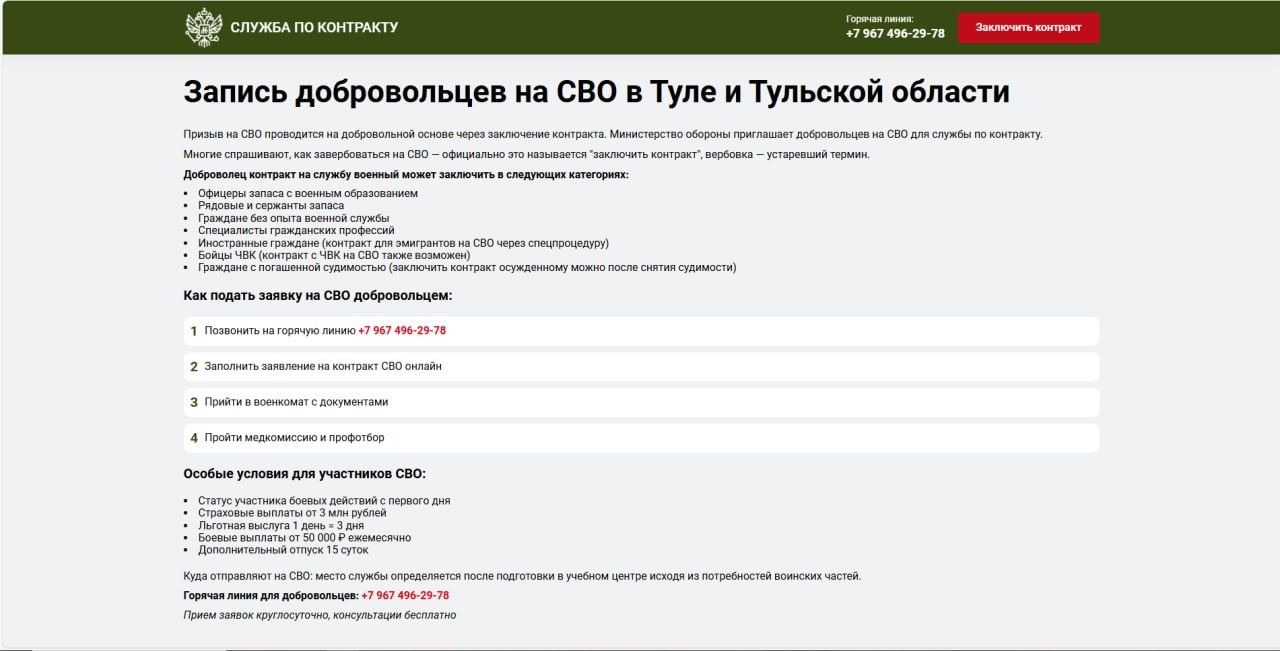Click the step number 4 badge
This screenshot has height=651, width=1280.
click(194, 438)
